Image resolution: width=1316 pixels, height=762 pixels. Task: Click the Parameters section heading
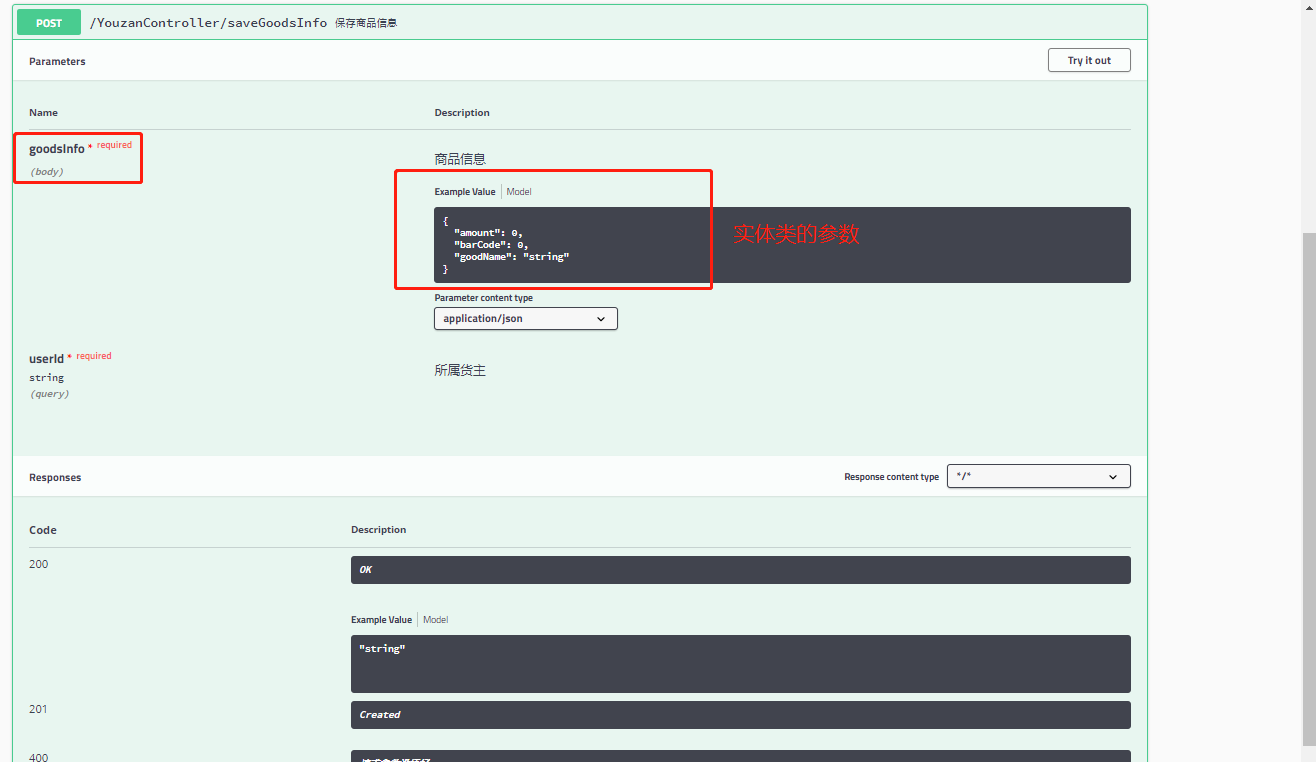57,61
